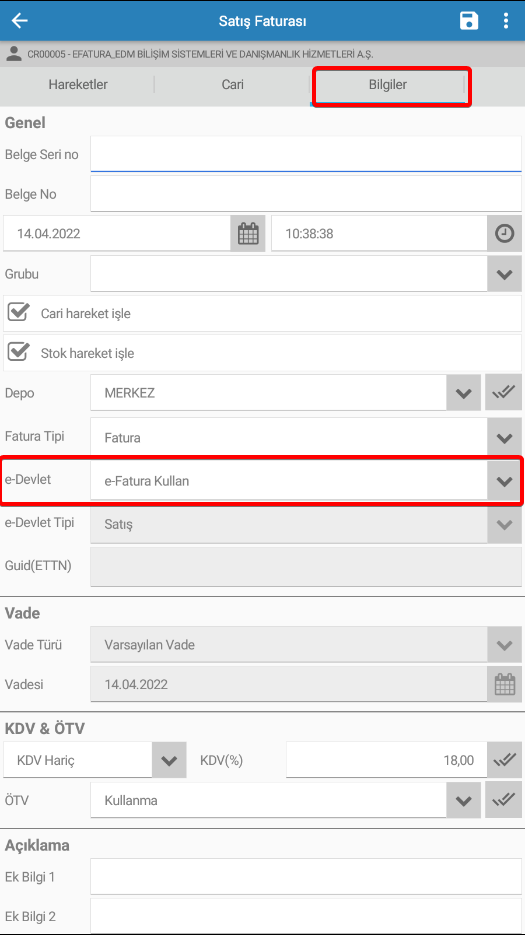The height and width of the screenshot is (935, 525).
Task: Switch to the Hareketler tab
Action: 78,85
